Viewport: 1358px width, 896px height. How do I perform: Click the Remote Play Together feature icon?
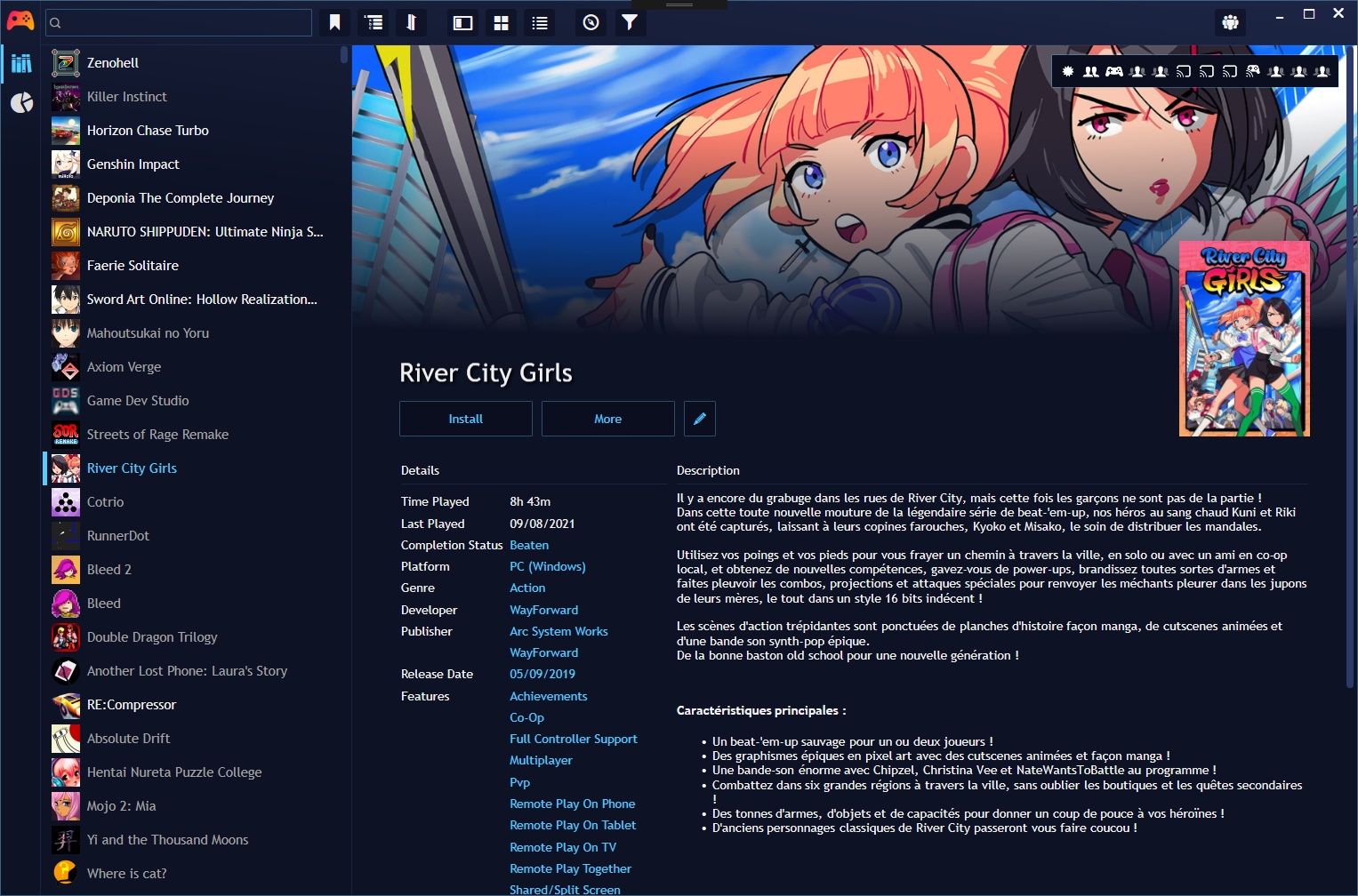[1252, 71]
